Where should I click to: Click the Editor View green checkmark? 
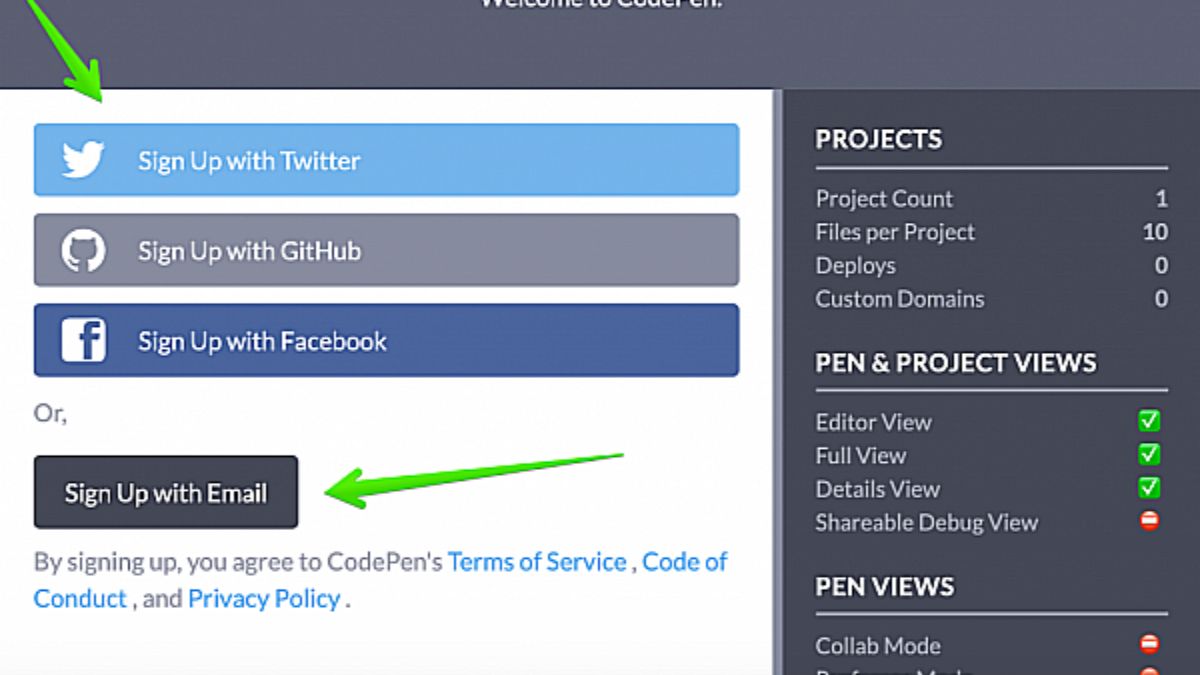pyautogui.click(x=1149, y=422)
